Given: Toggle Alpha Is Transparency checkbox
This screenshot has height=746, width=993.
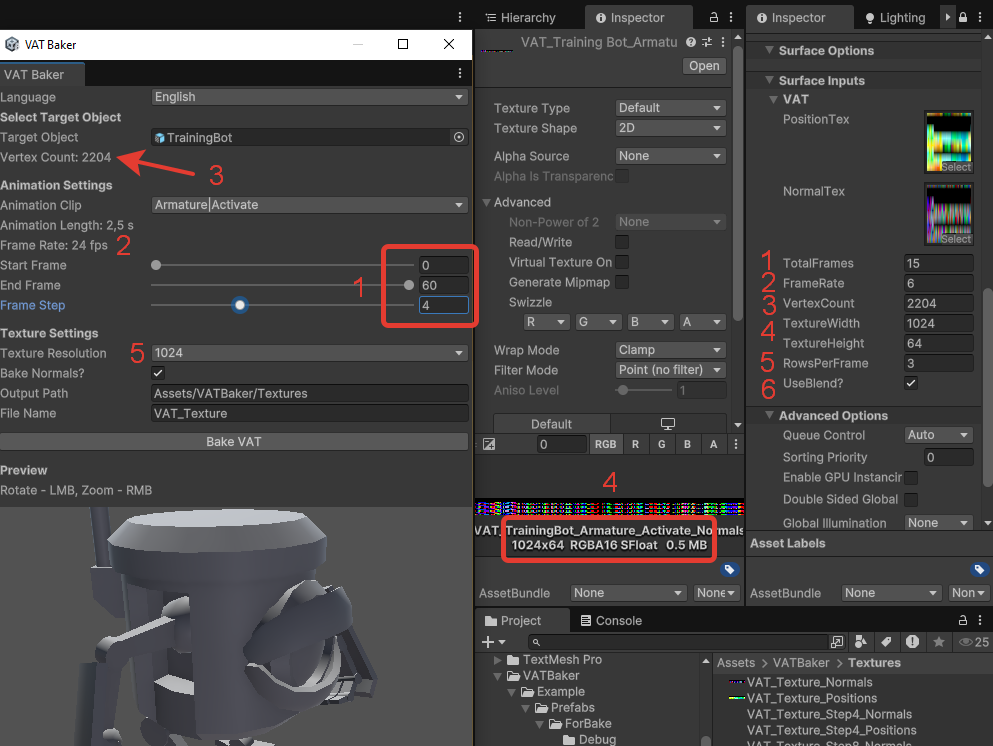Looking at the screenshot, I should (x=622, y=176).
